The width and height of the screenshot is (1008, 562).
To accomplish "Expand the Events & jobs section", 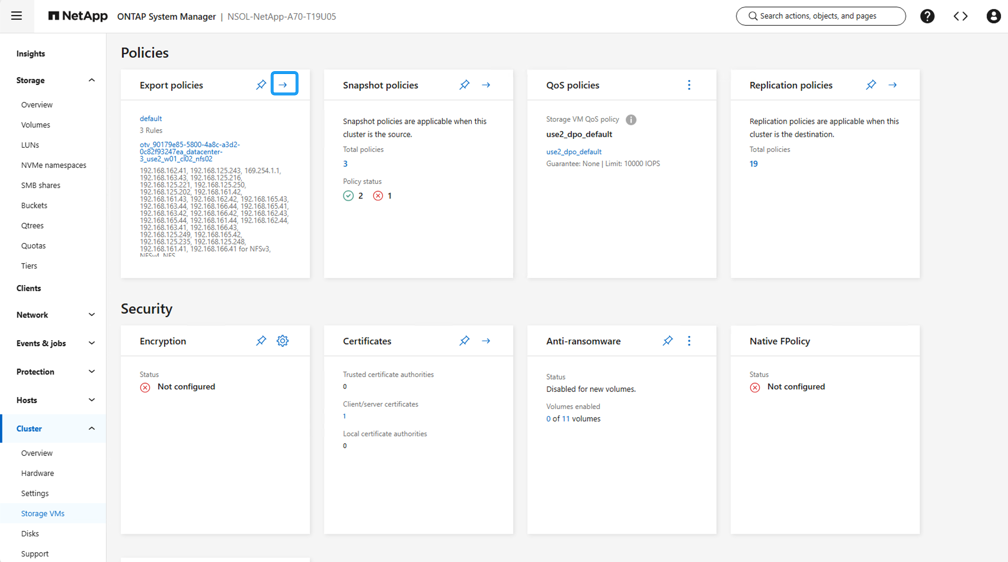I will pos(92,343).
